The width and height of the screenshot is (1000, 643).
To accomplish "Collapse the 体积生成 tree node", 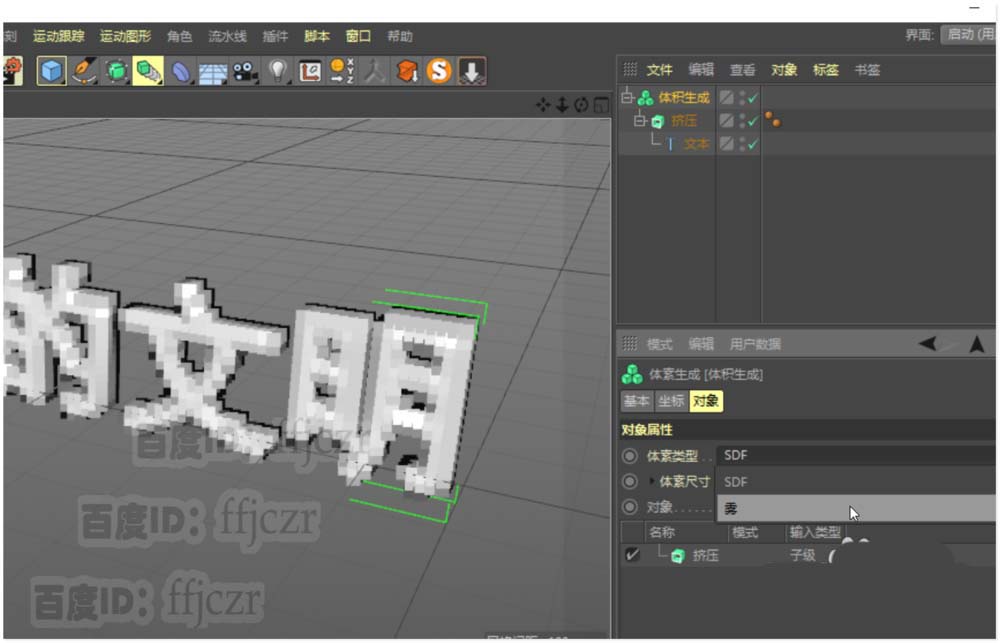I will click(x=627, y=98).
